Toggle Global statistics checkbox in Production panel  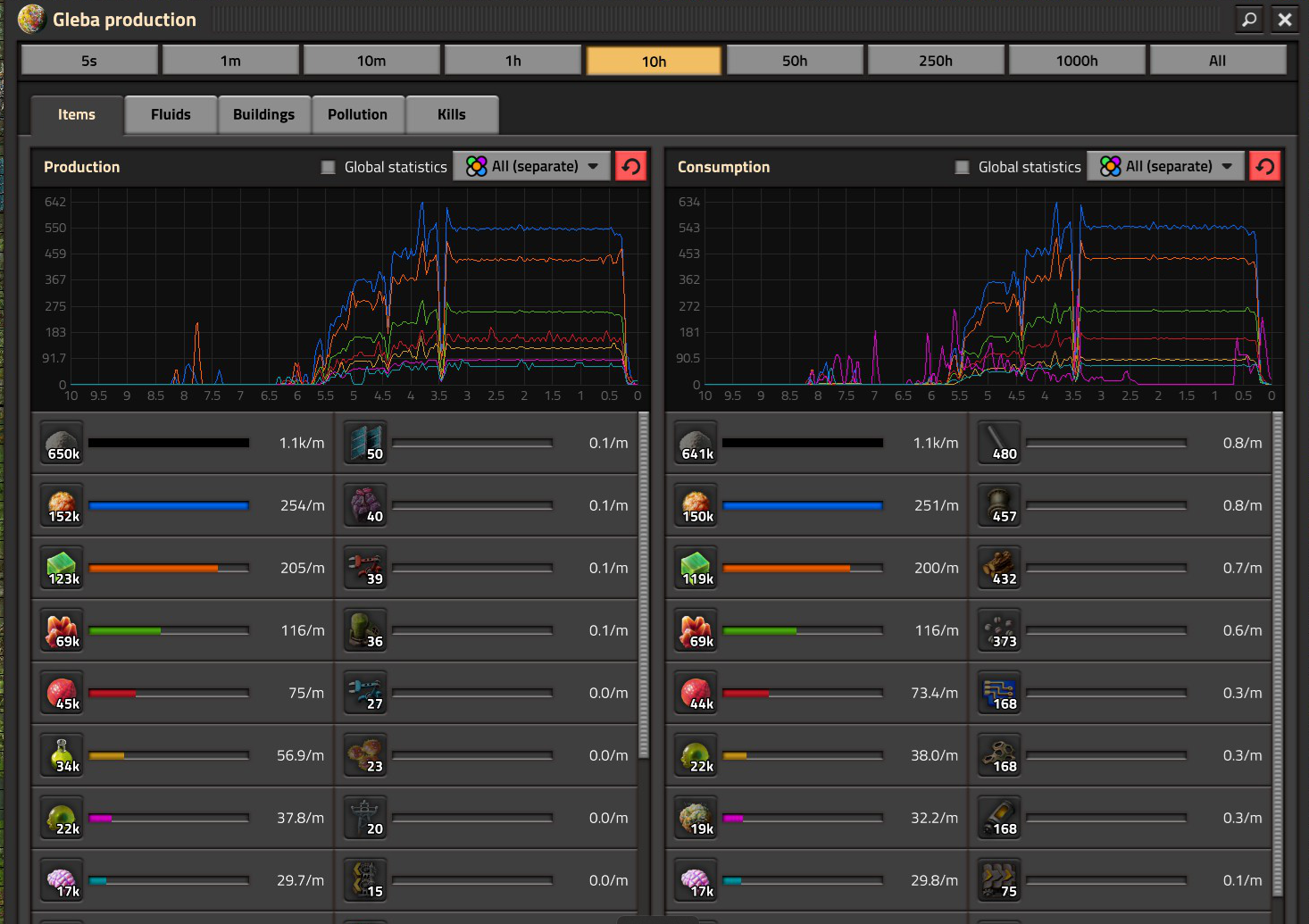tap(328, 167)
